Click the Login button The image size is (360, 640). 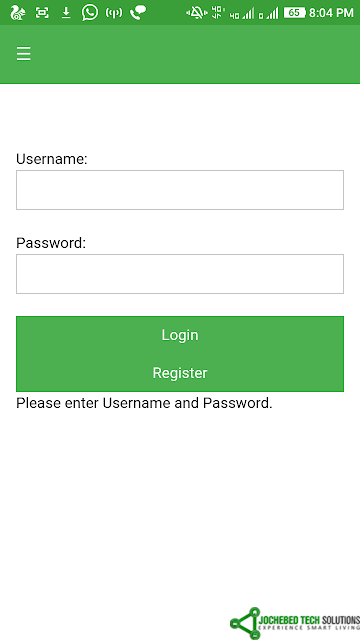pyautogui.click(x=180, y=335)
